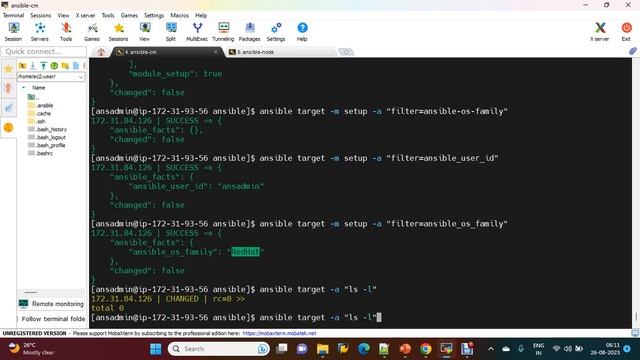Open the Games menu
Screen dimensions: 640x360
click(x=129, y=16)
